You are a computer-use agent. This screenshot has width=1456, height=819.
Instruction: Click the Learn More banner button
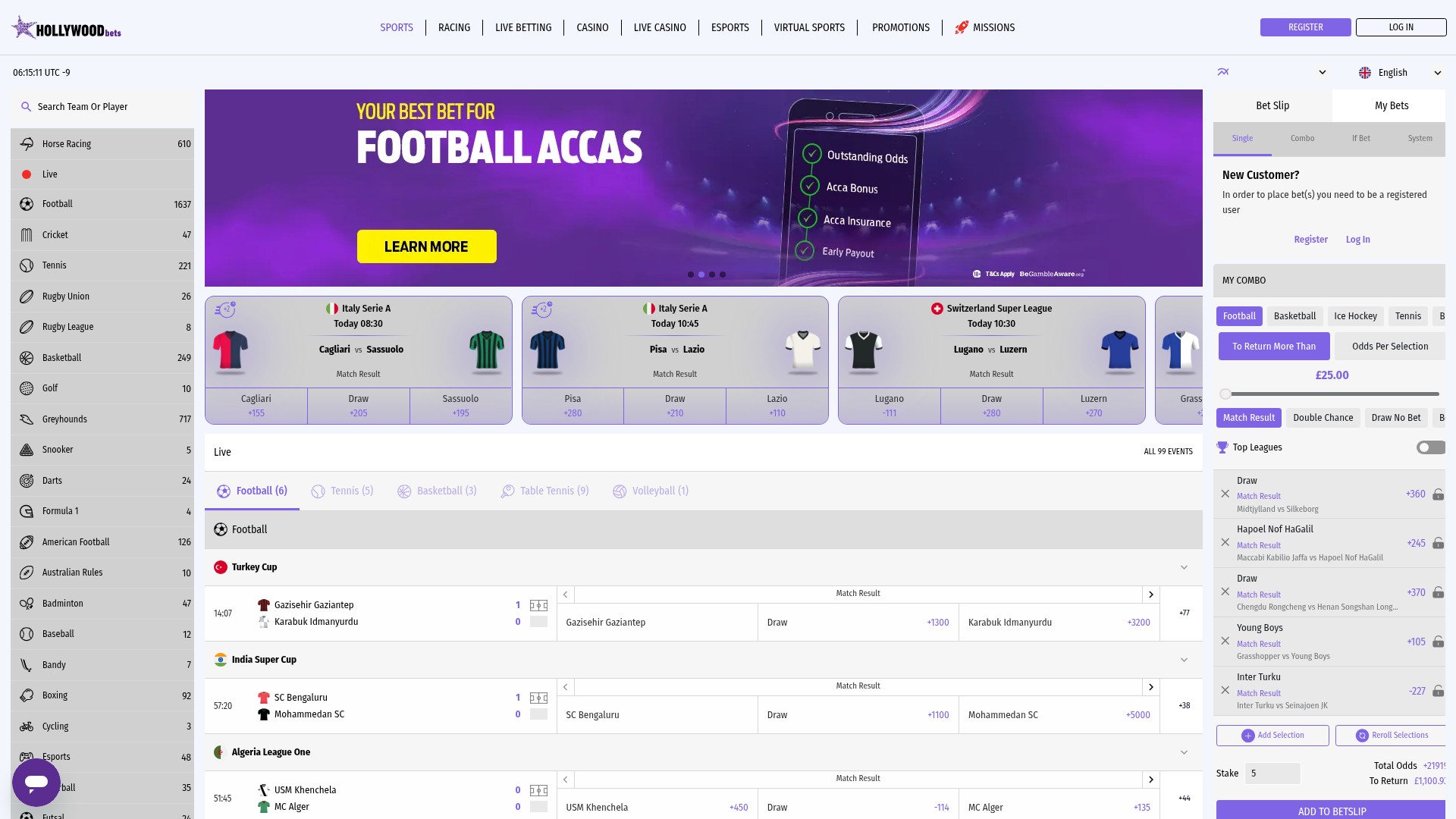point(426,246)
